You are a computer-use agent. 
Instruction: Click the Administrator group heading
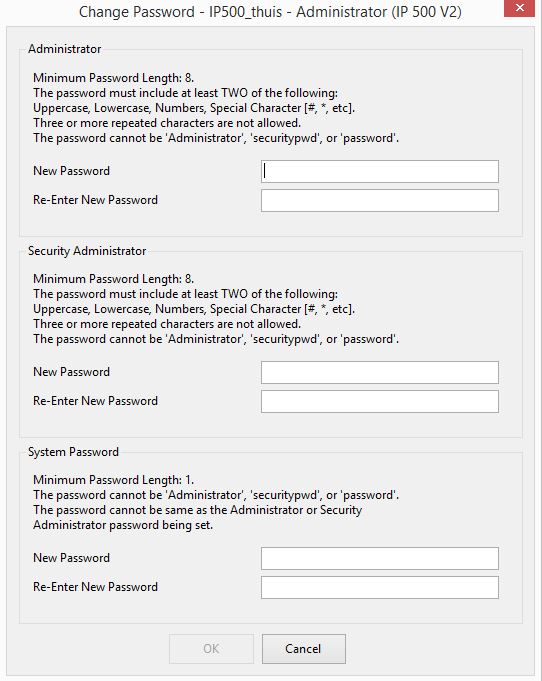65,49
